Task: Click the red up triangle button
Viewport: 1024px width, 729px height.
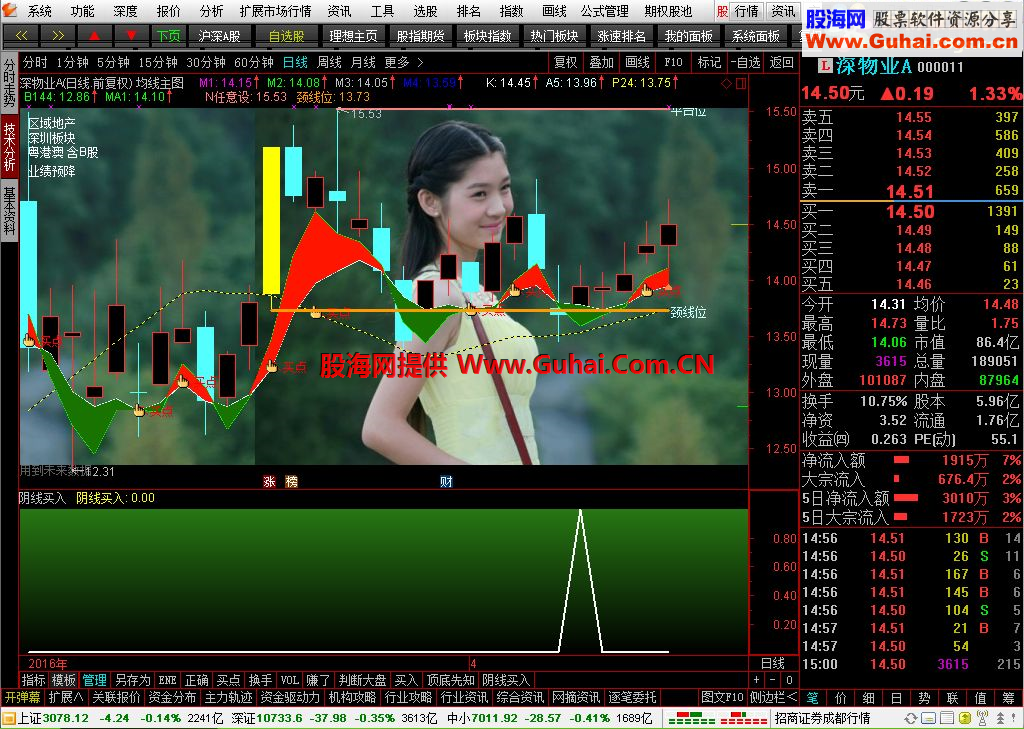Action: coord(95,35)
